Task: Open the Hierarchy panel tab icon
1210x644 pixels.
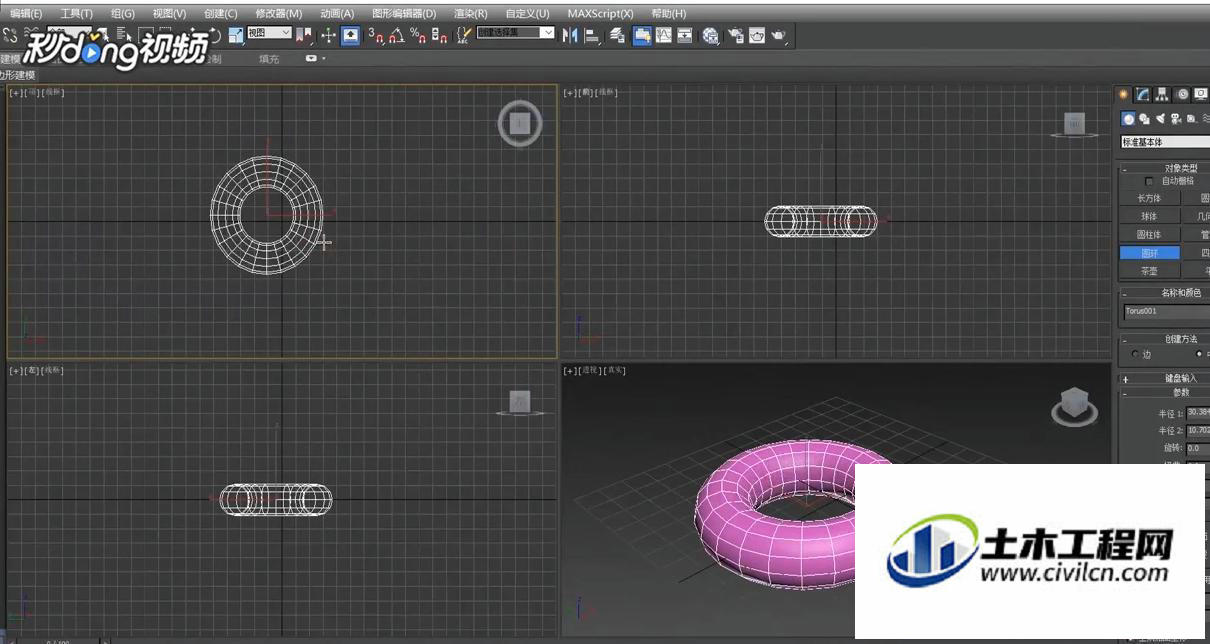Action: [1162, 94]
